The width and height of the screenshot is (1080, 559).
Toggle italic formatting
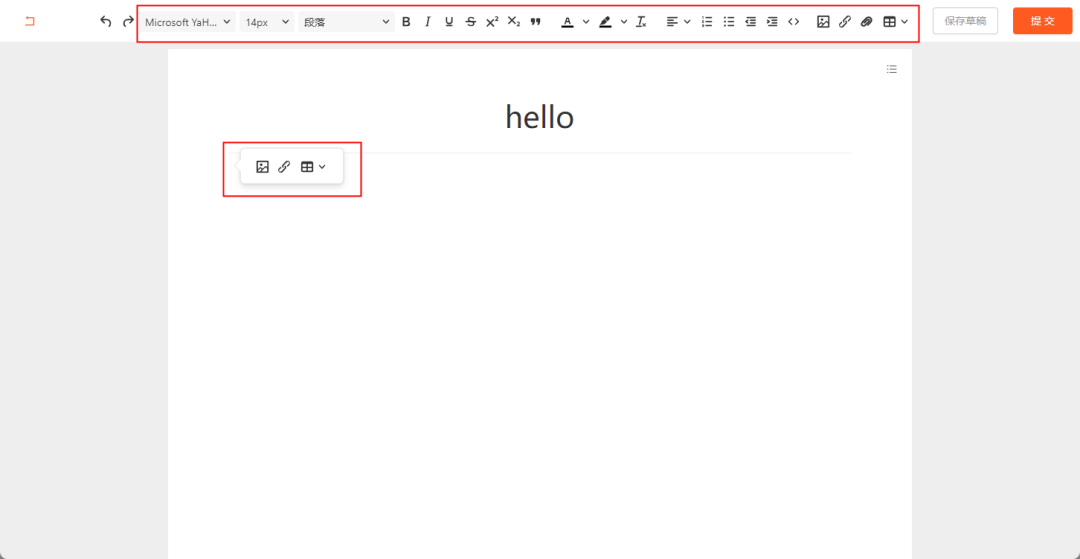427,22
